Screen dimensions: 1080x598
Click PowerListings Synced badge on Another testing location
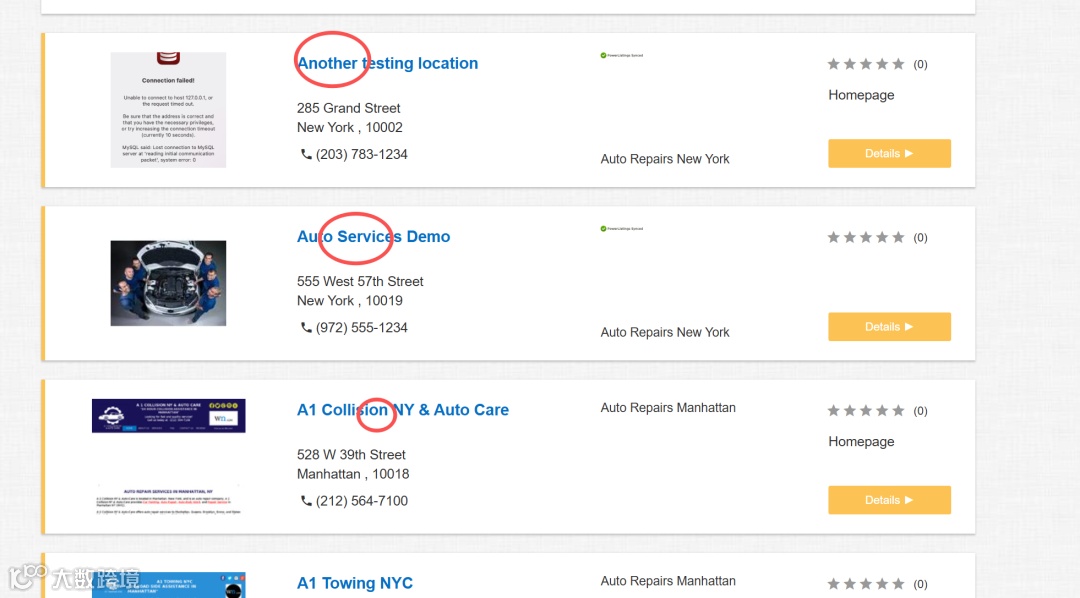621,55
